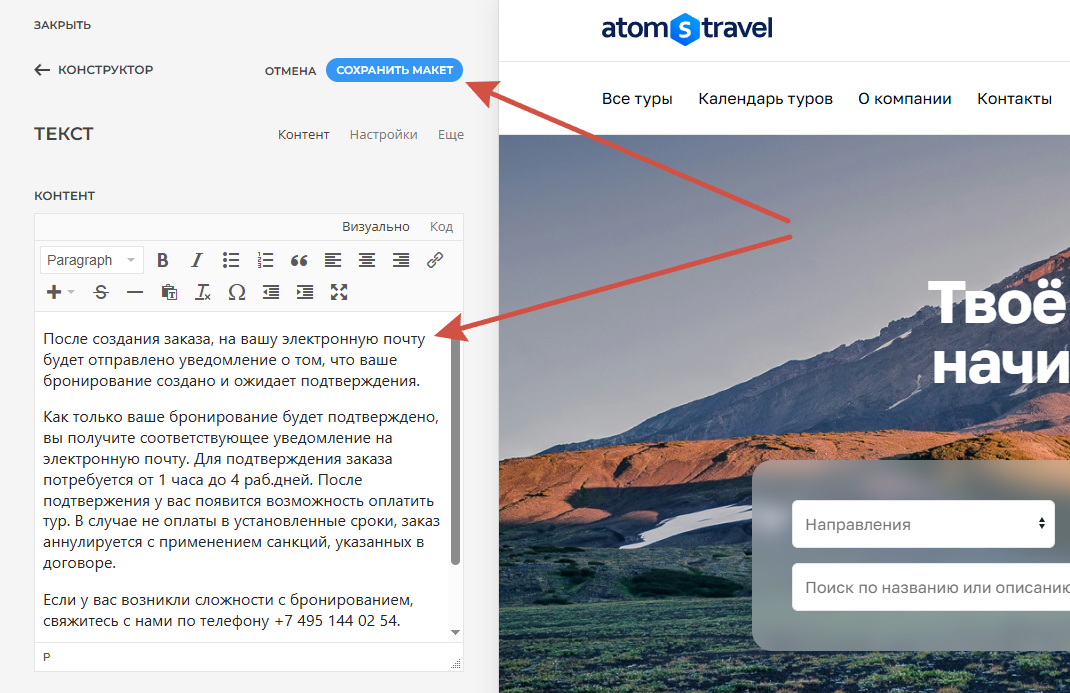Apply bold formatting in editor toolbar
Image resolution: width=1070 pixels, height=693 pixels.
click(162, 261)
